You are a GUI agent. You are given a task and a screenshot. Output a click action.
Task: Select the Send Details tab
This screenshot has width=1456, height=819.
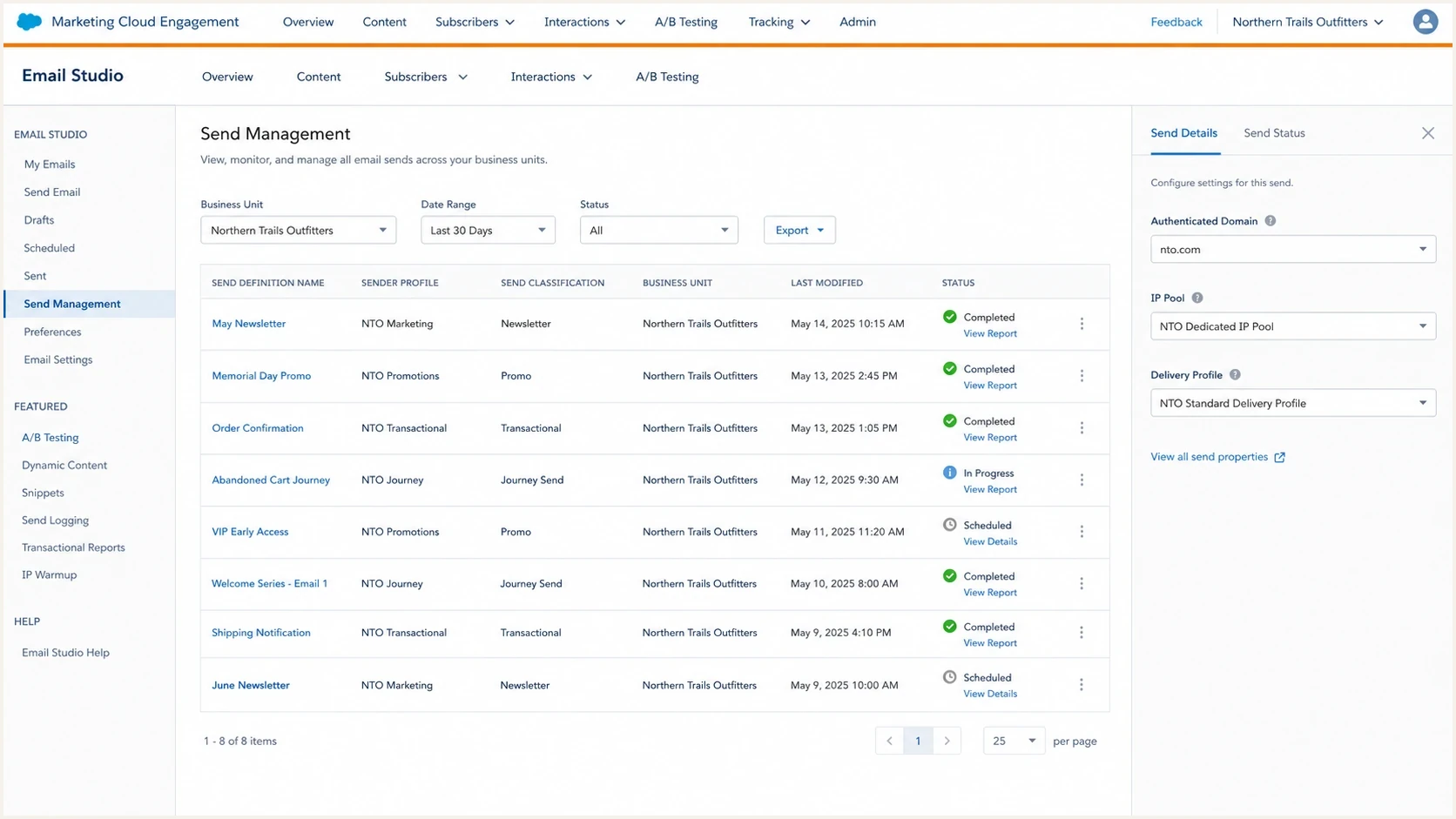pos(1183,133)
